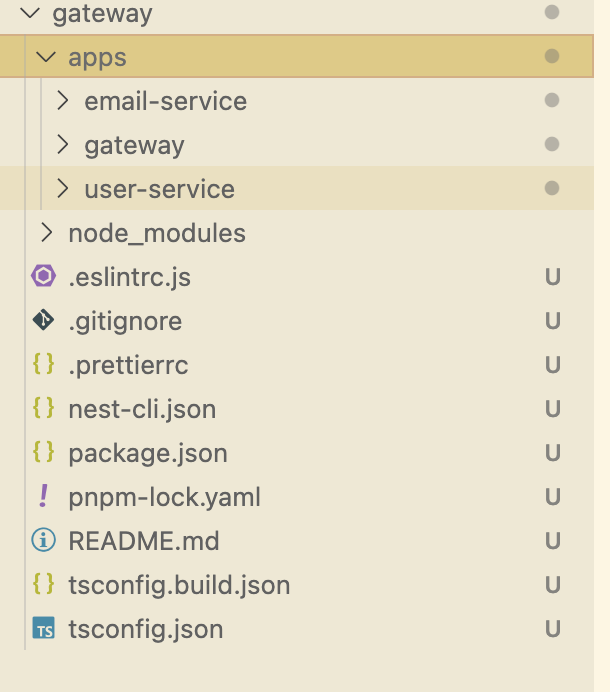Expand the gateway subfolder inside apps
Image resolution: width=610 pixels, height=692 pixels.
tap(63, 145)
